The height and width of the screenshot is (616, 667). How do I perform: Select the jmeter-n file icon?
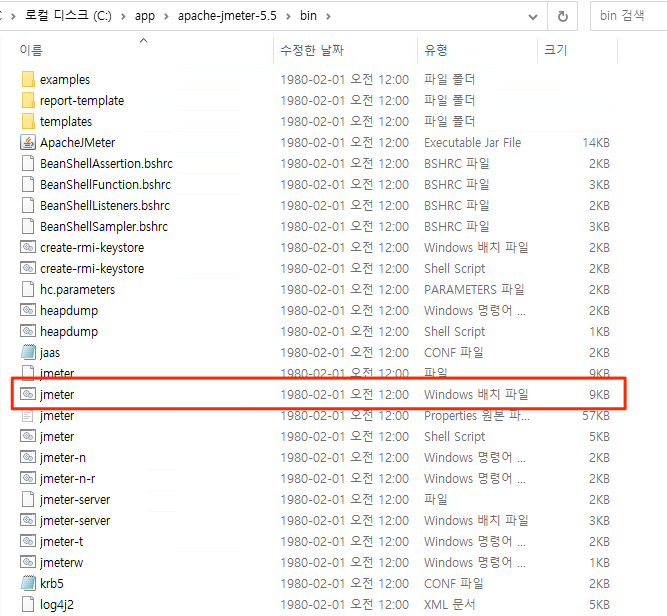[x=28, y=457]
